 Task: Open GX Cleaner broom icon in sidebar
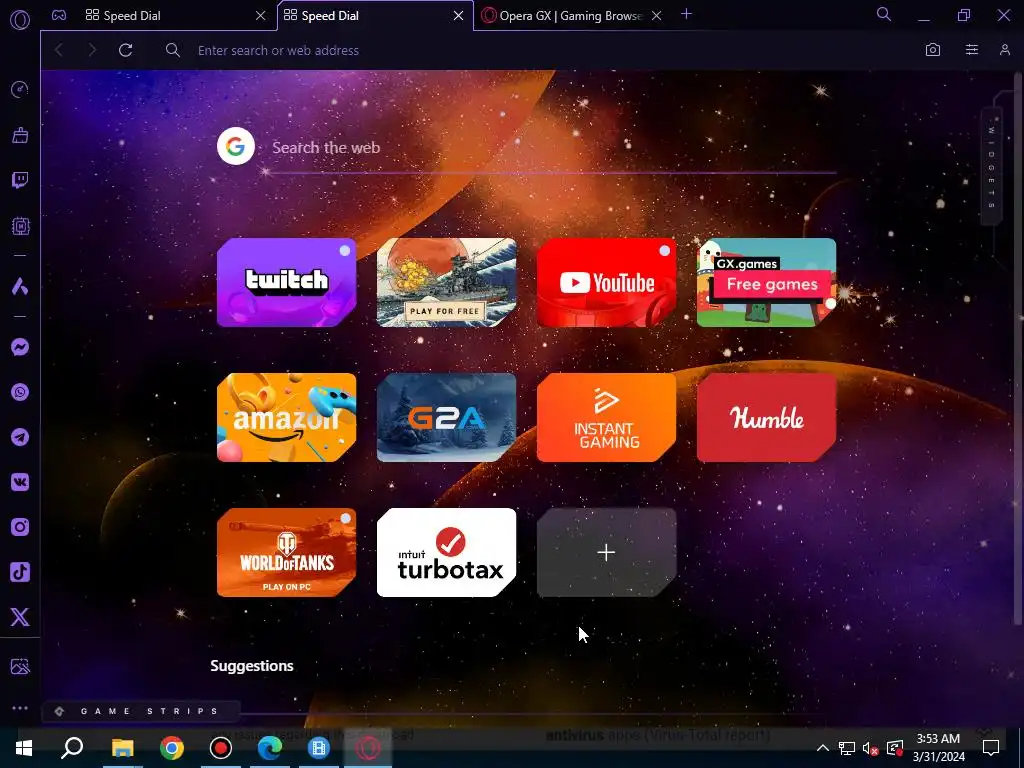click(x=20, y=135)
